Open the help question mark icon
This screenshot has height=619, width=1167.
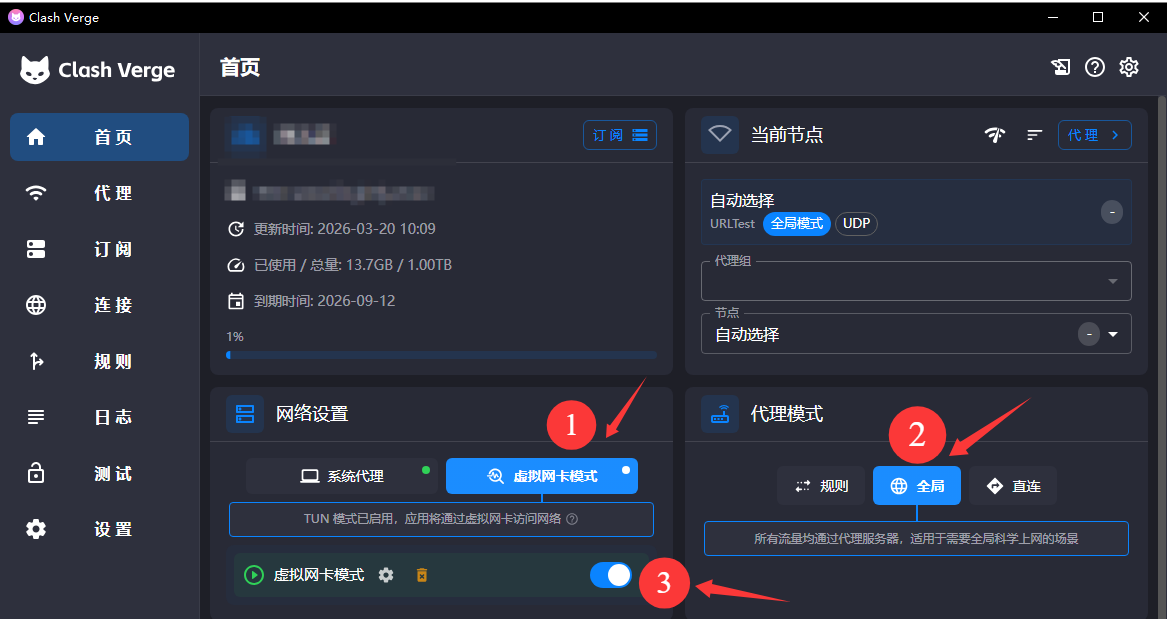pos(1095,67)
